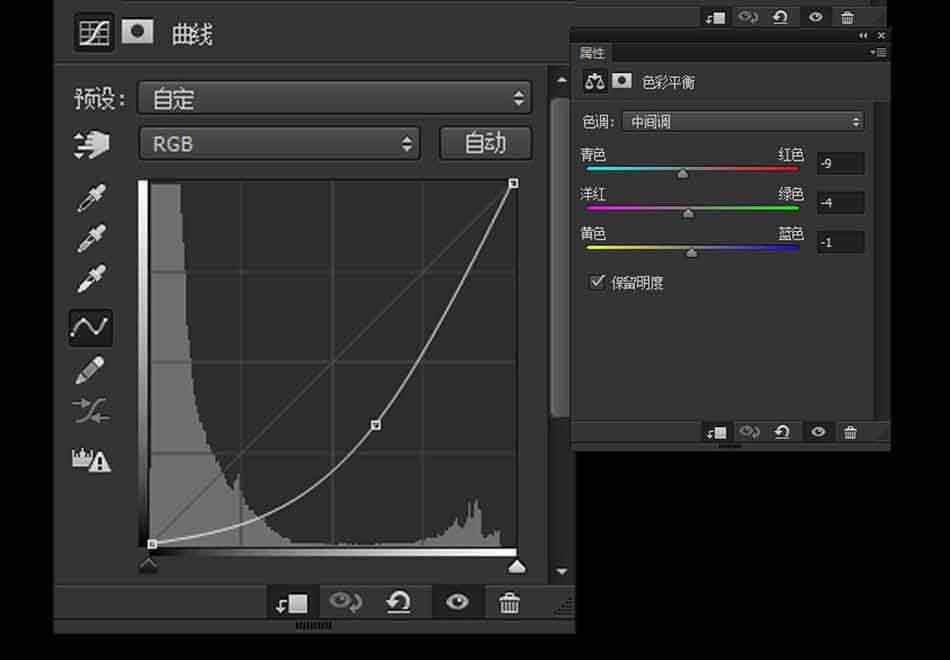Toggle Curves layer visibility eye icon
950x660 pixels.
click(x=457, y=602)
